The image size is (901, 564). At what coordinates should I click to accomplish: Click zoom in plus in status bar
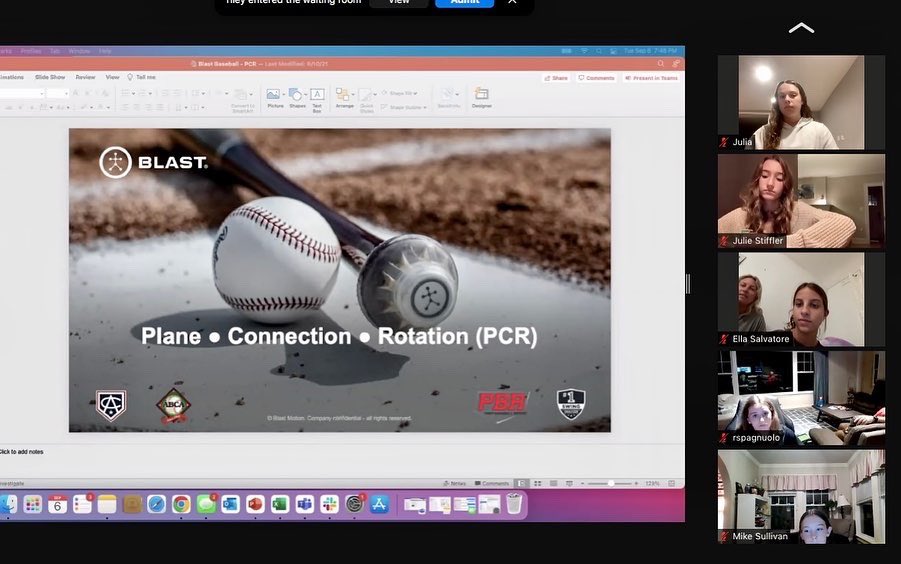coord(636,484)
